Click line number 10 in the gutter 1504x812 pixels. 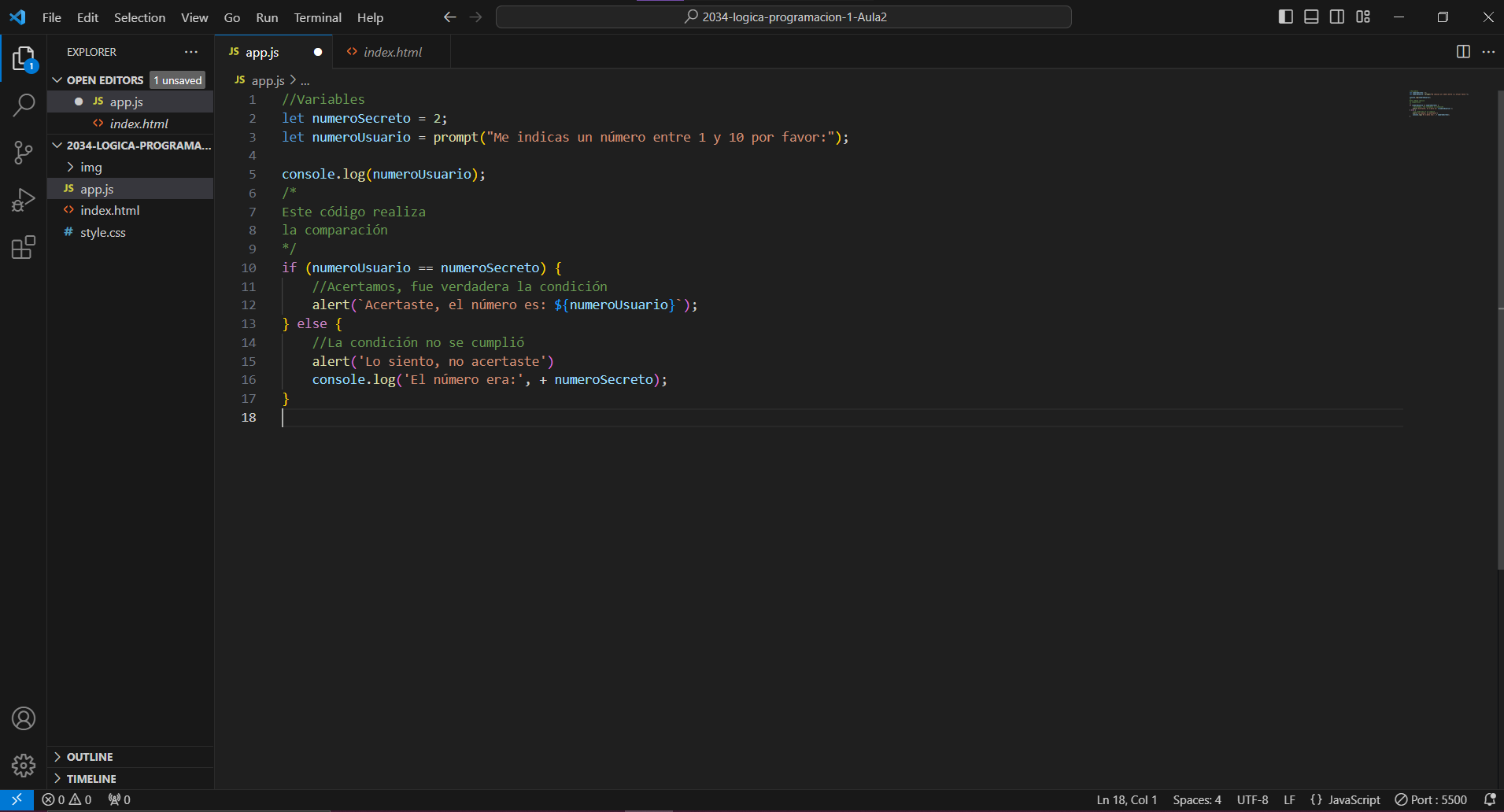click(249, 268)
